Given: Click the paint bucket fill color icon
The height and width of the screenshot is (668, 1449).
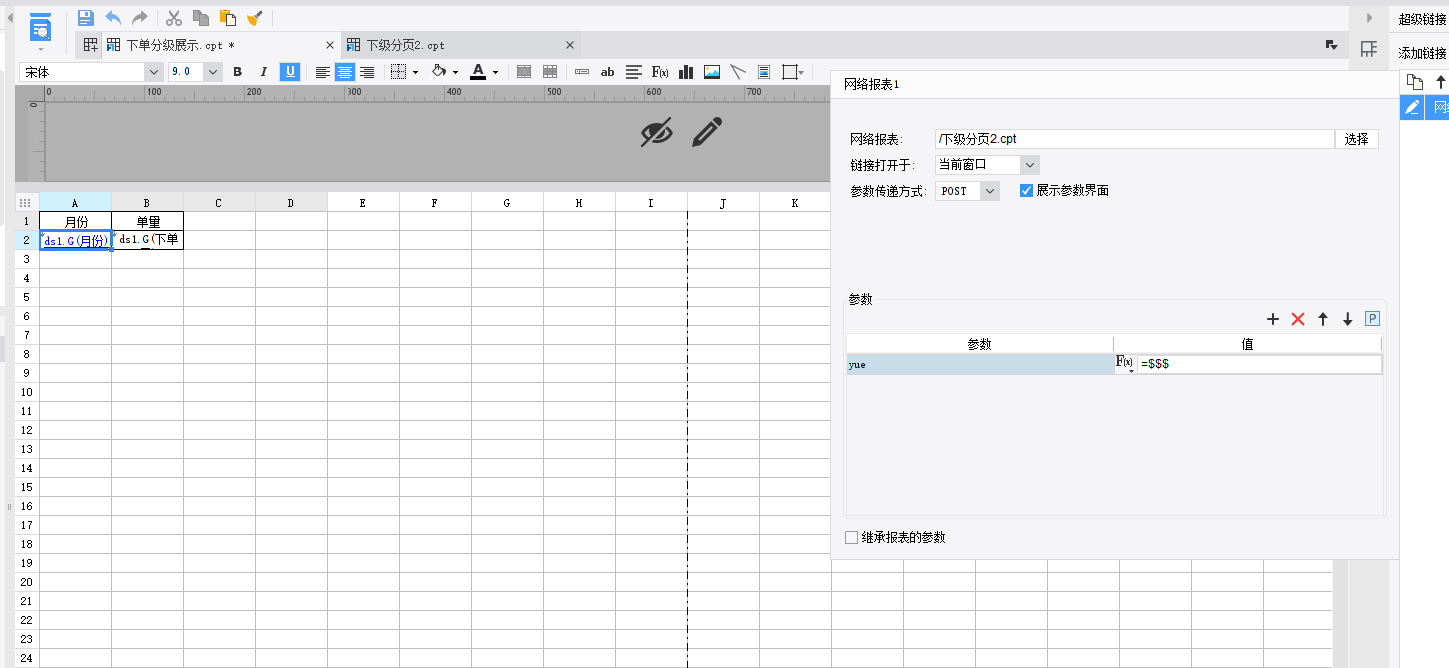Looking at the screenshot, I should click(x=438, y=72).
